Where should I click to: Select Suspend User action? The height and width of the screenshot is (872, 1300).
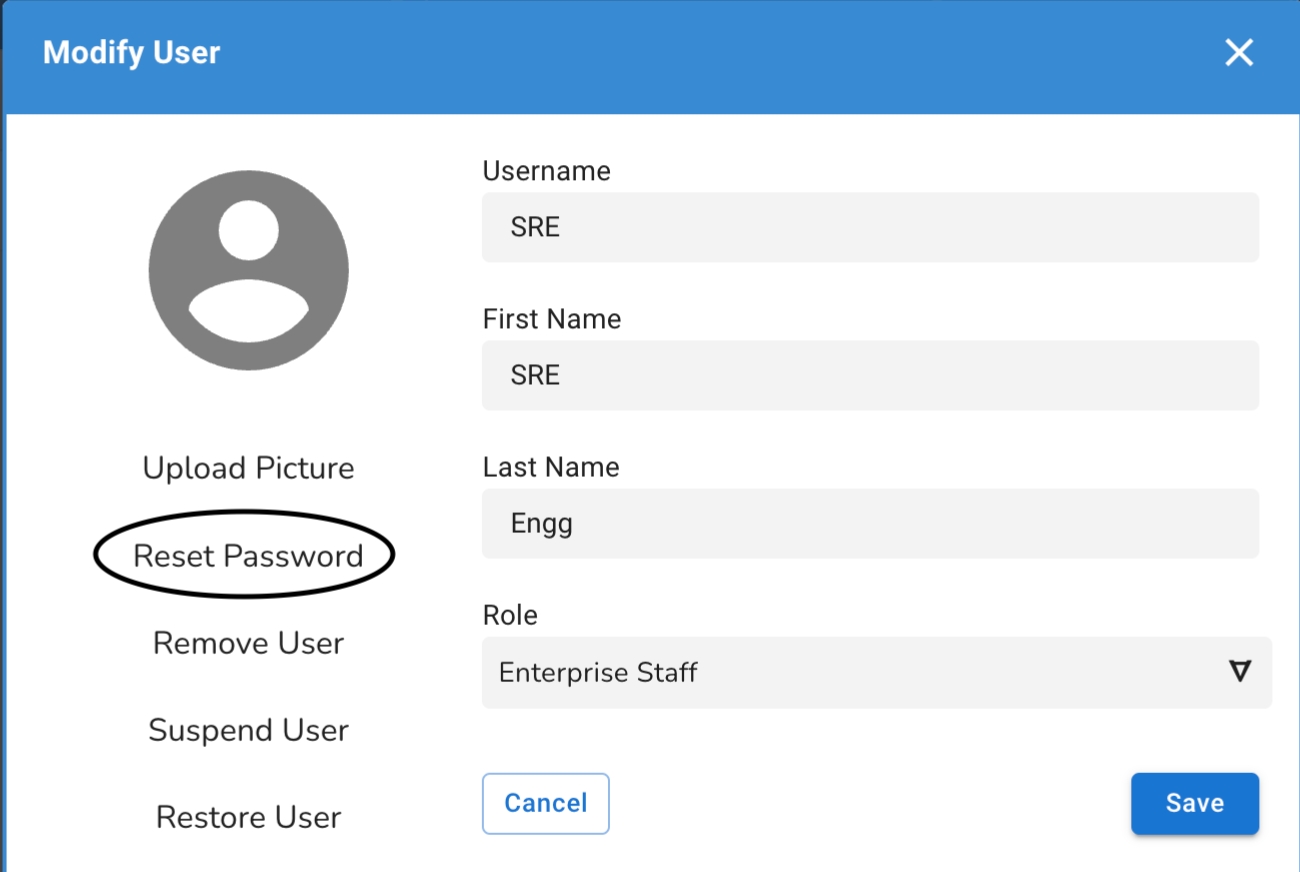tap(248, 730)
